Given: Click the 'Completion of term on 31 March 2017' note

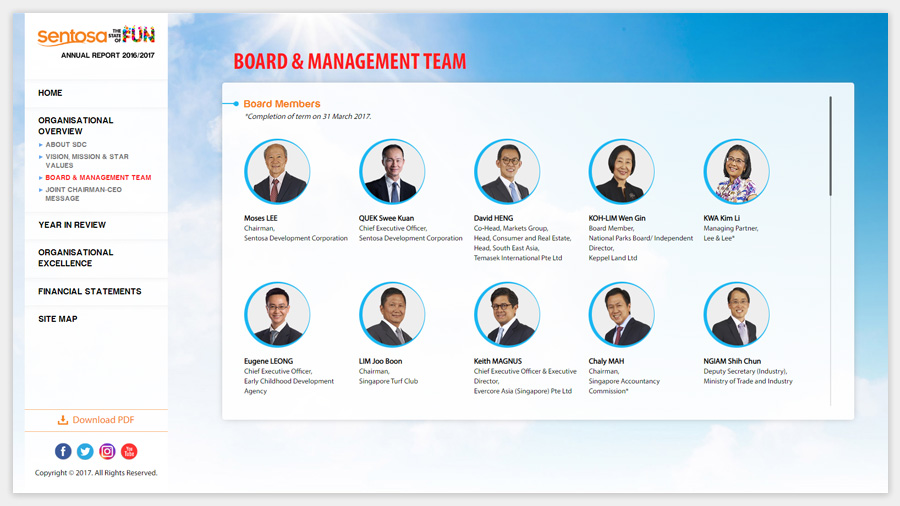Looking at the screenshot, I should point(308,116).
